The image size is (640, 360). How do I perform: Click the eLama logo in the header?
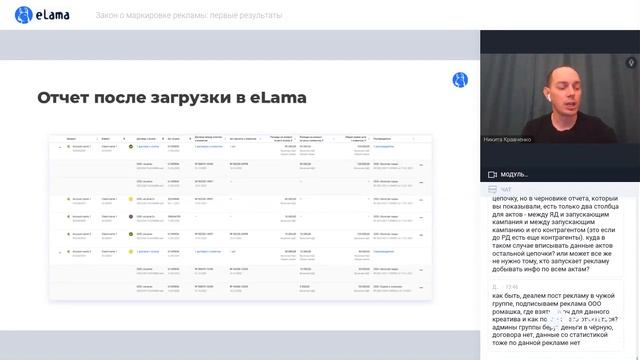pos(42,15)
